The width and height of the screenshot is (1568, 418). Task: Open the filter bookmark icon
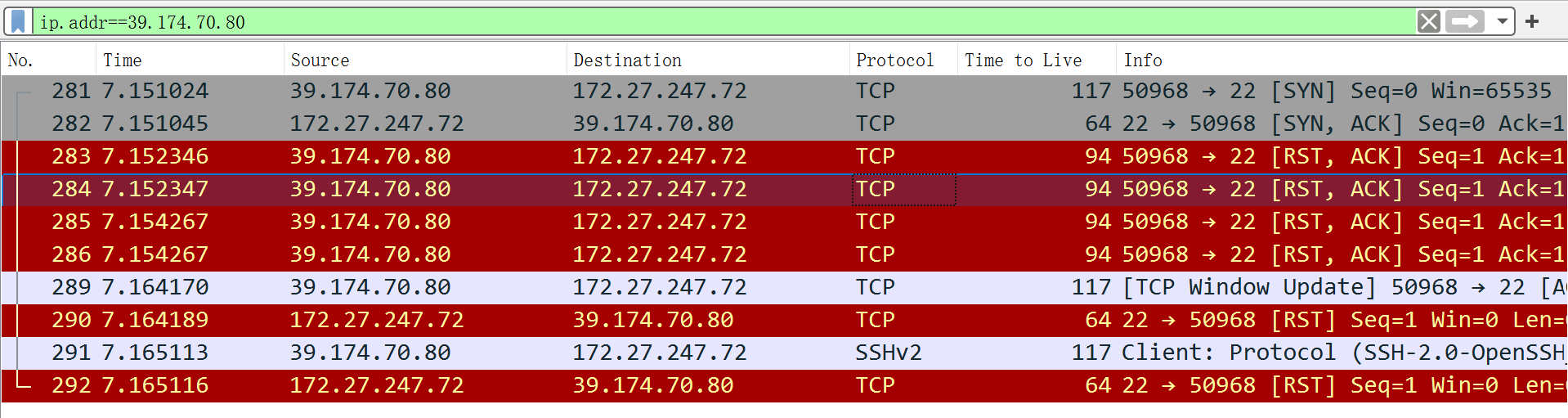pos(19,21)
